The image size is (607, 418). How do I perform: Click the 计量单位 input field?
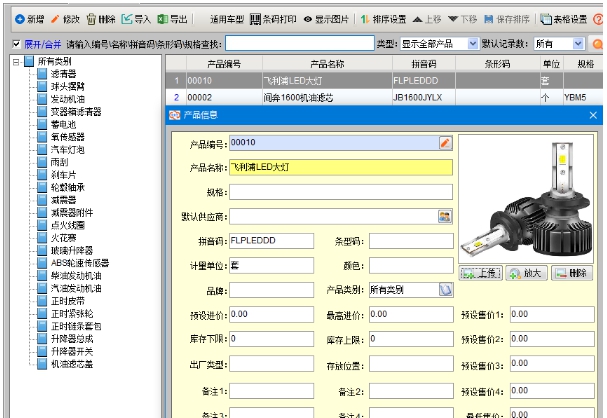(271, 266)
